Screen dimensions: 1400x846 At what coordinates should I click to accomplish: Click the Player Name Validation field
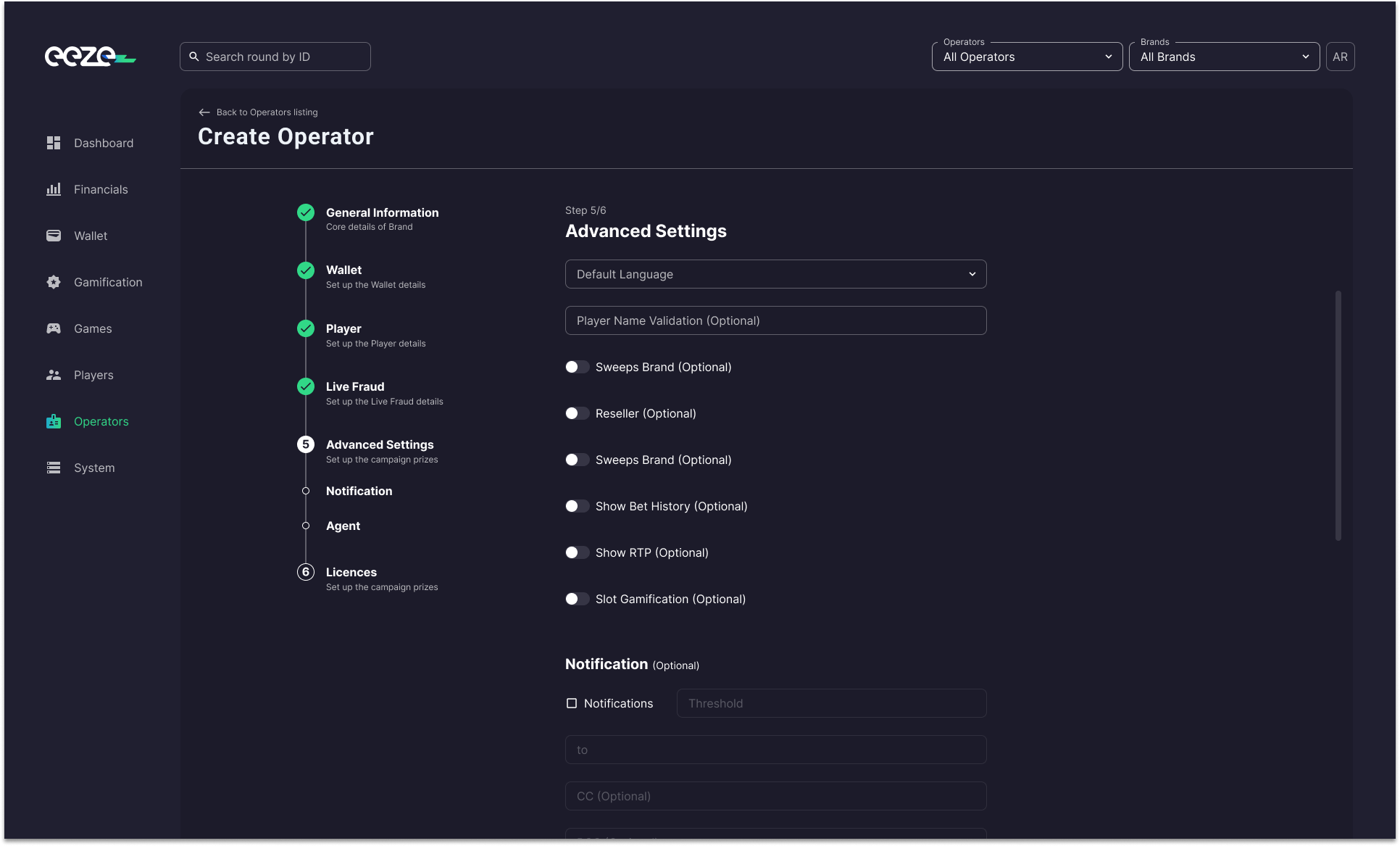click(x=775, y=320)
